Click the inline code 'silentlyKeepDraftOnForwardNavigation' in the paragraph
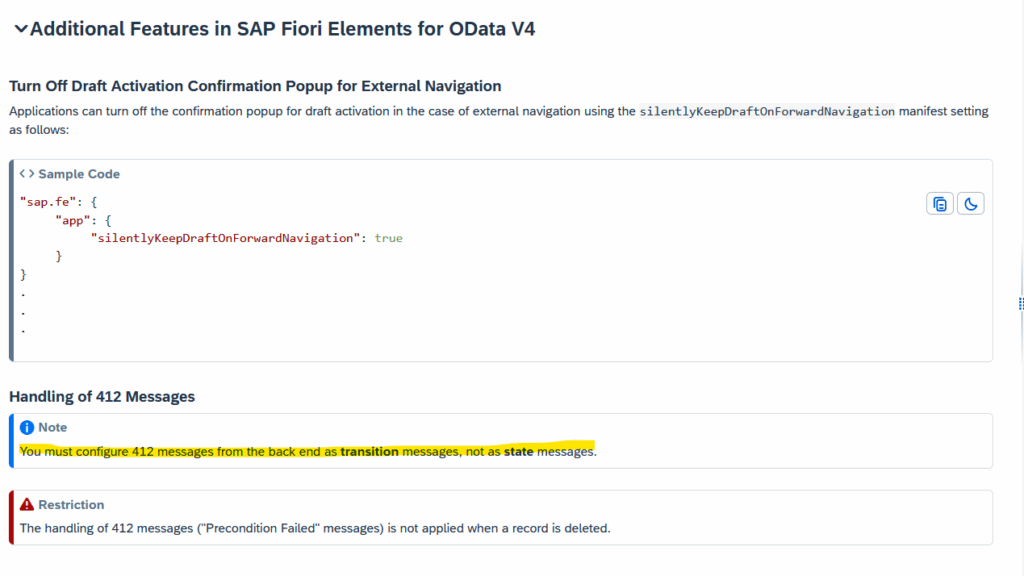 [767, 111]
